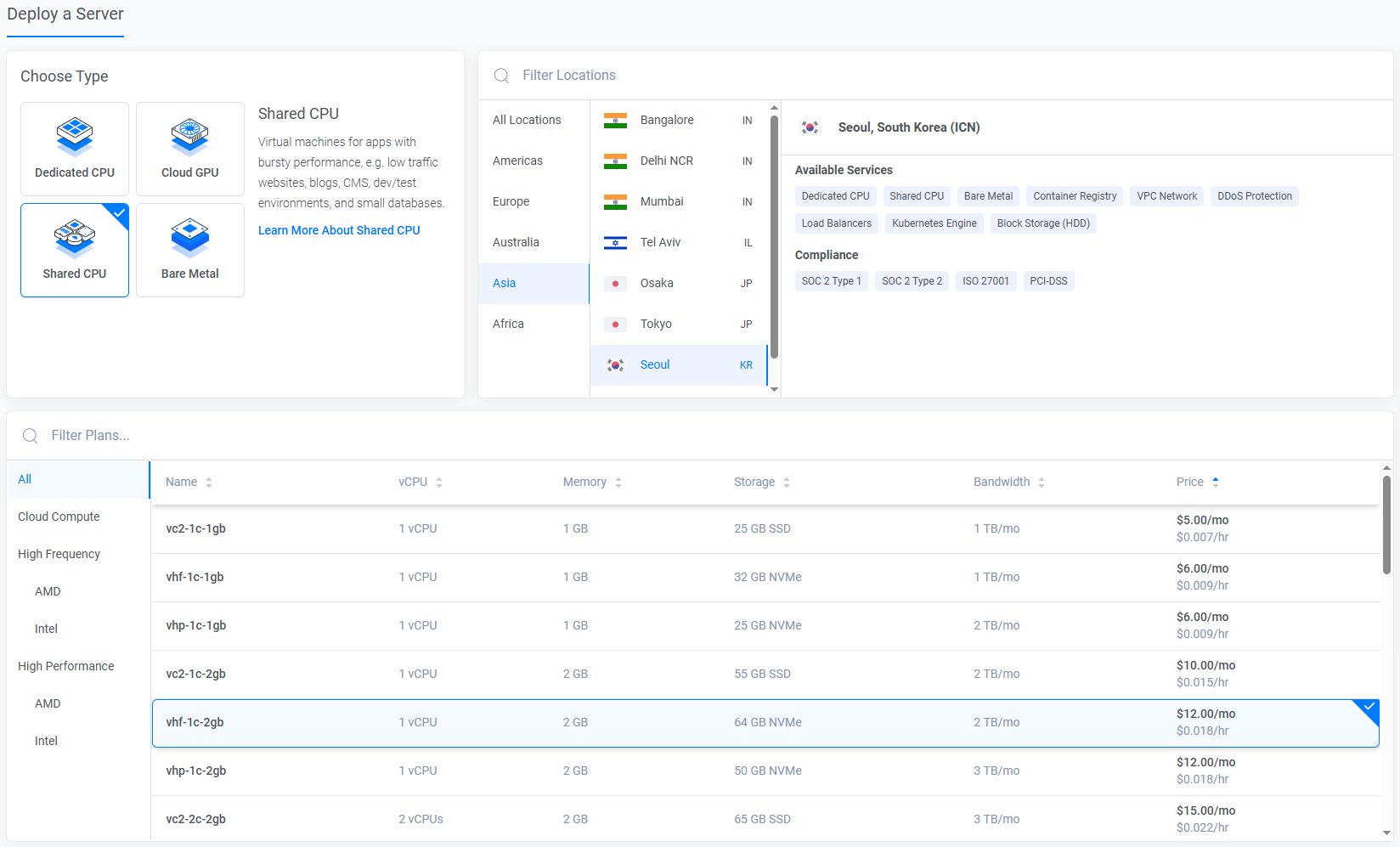Open Learn More About Shared CPU link
This screenshot has height=847, width=1400.
339,230
